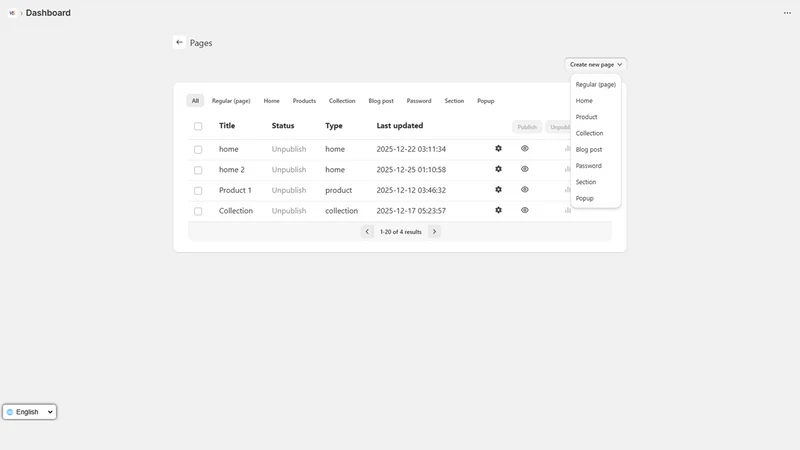Open the home page title
Viewport: 800px width, 450px height.
pos(229,149)
